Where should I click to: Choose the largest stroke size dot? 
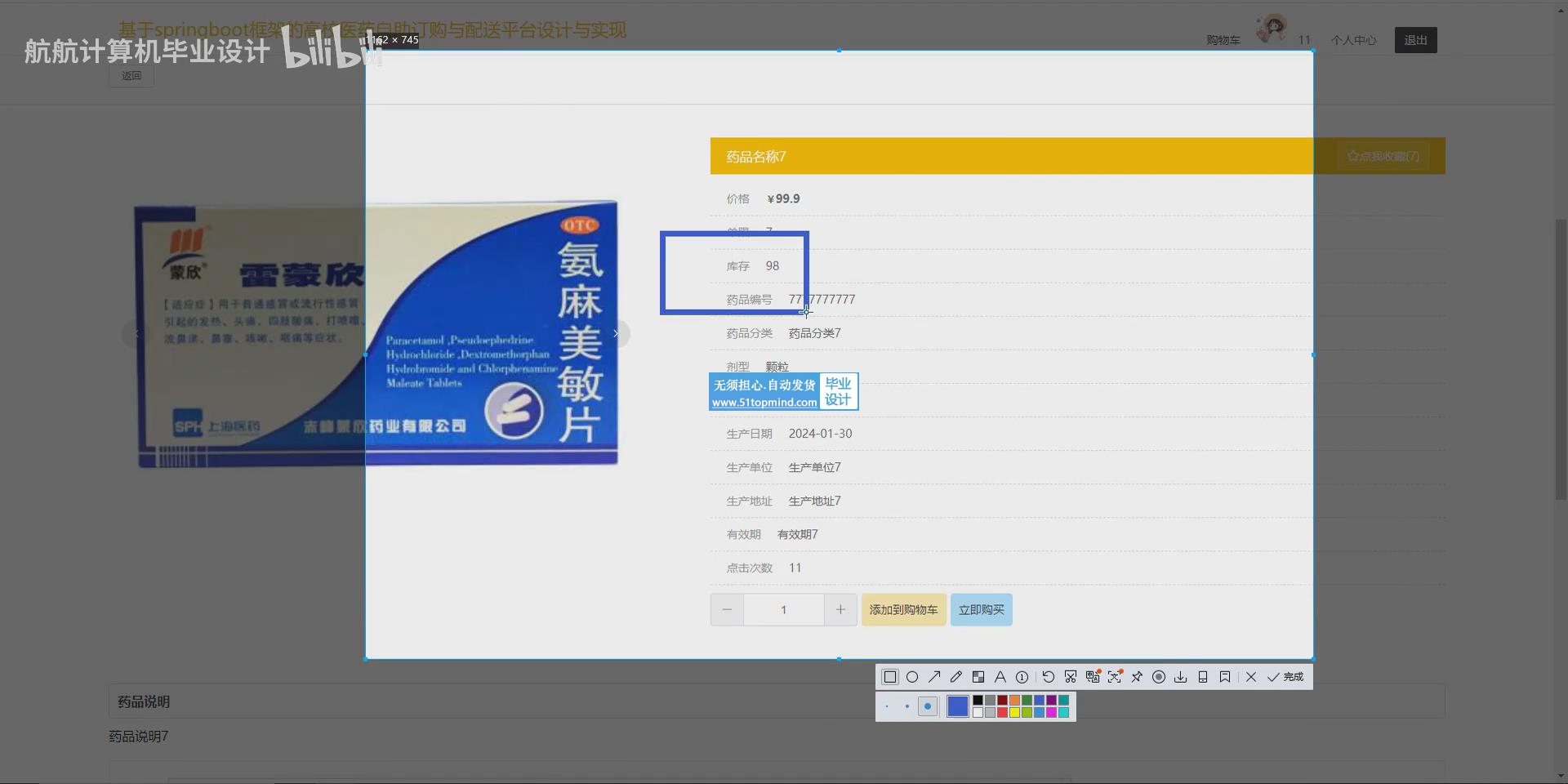(x=928, y=706)
